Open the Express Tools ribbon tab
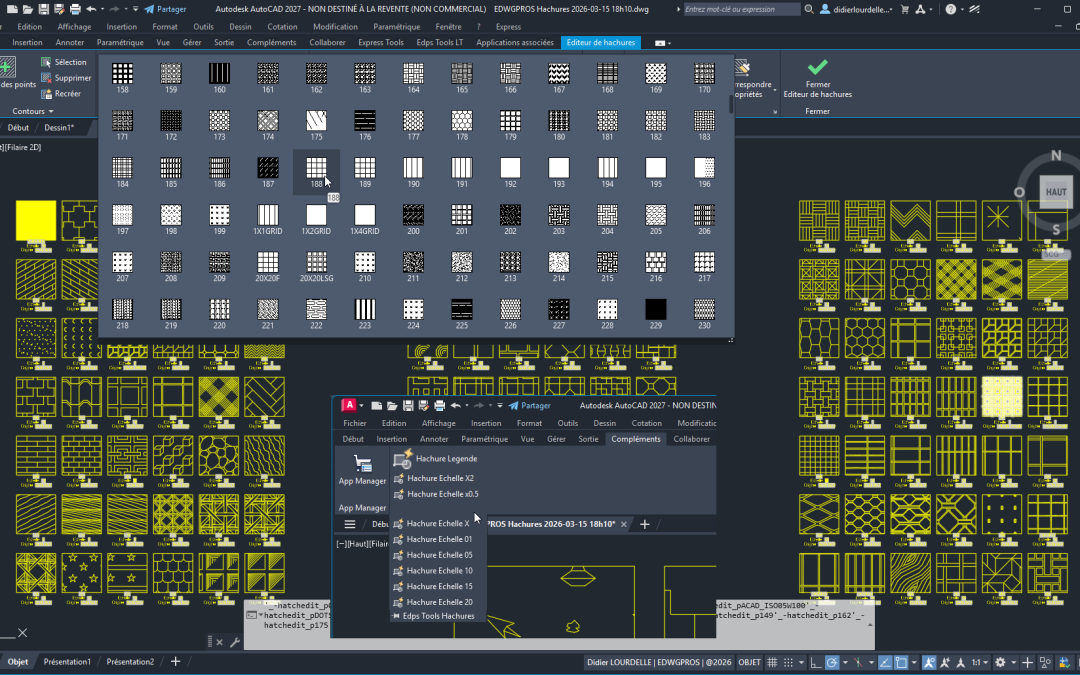This screenshot has height=675, width=1080. click(x=381, y=43)
